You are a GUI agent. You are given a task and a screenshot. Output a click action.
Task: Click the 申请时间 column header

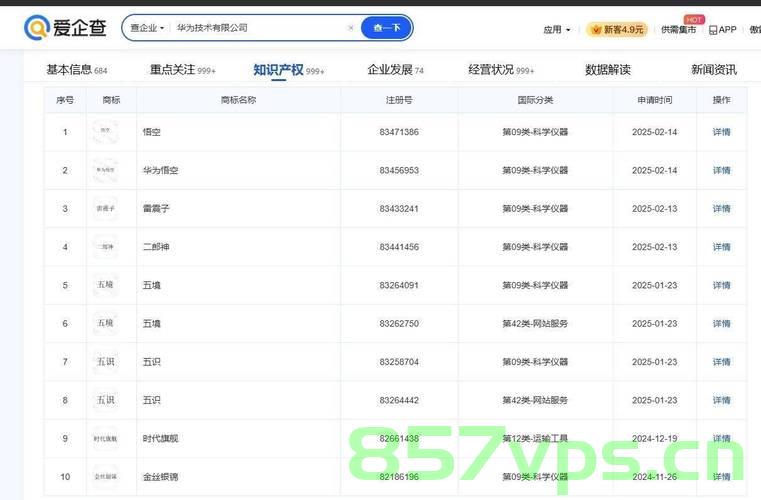click(654, 100)
